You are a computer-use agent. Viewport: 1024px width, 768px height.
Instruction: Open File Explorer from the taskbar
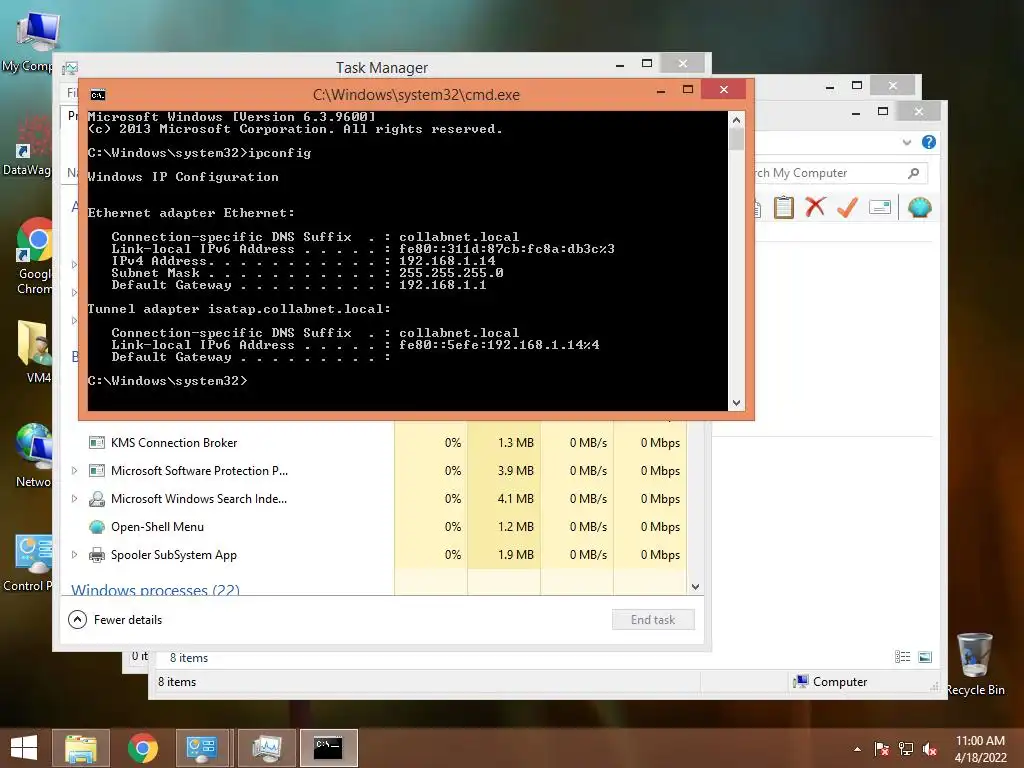click(x=81, y=748)
